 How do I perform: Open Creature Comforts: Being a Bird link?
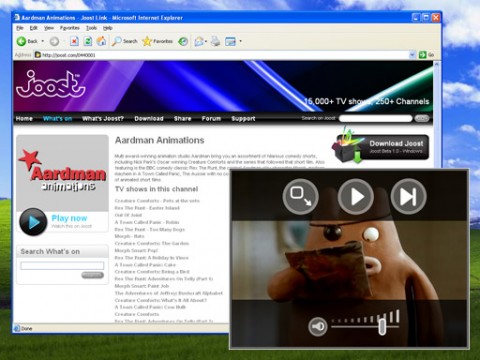coord(152,272)
